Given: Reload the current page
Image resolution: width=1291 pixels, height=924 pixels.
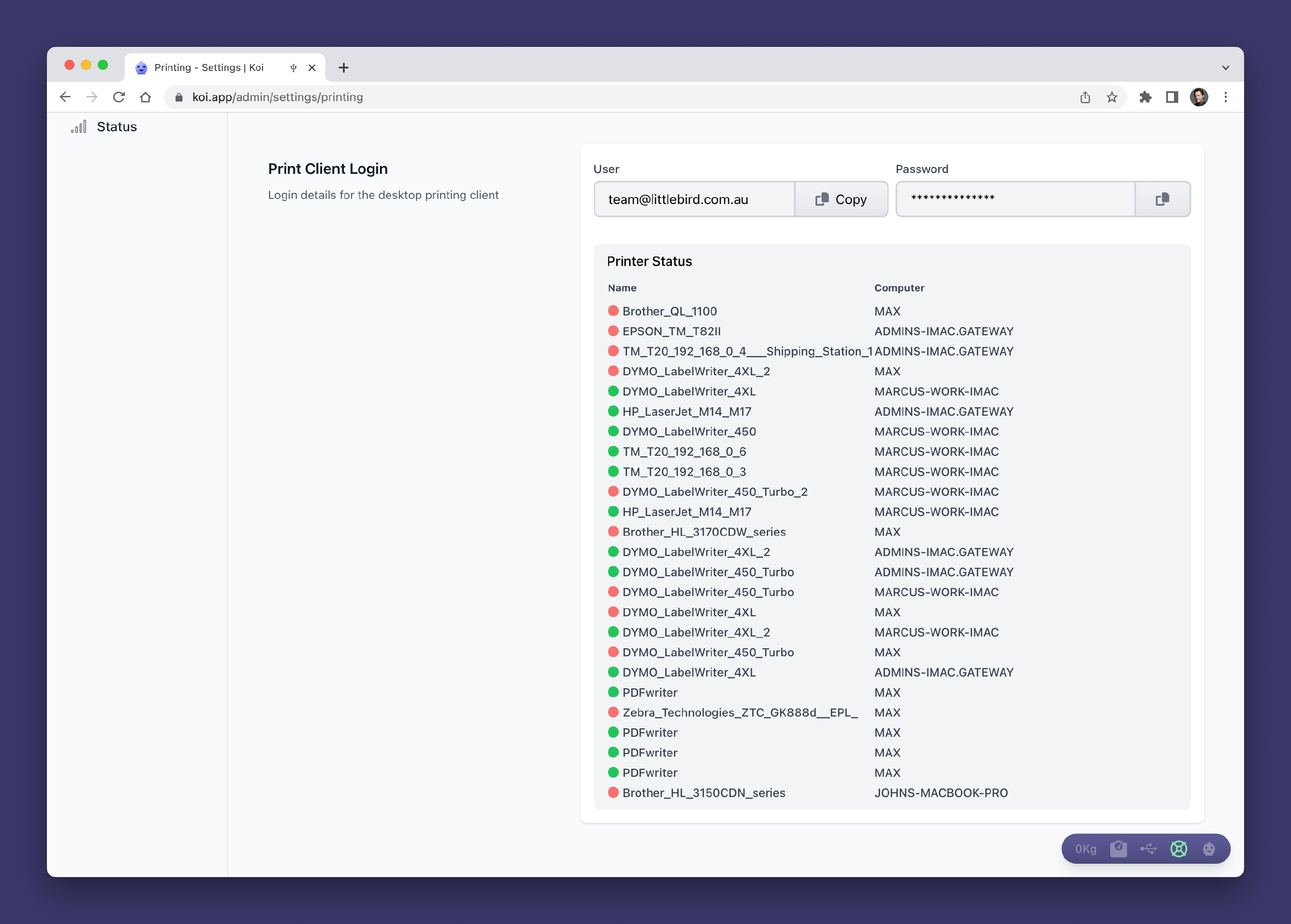Looking at the screenshot, I should pos(119,97).
